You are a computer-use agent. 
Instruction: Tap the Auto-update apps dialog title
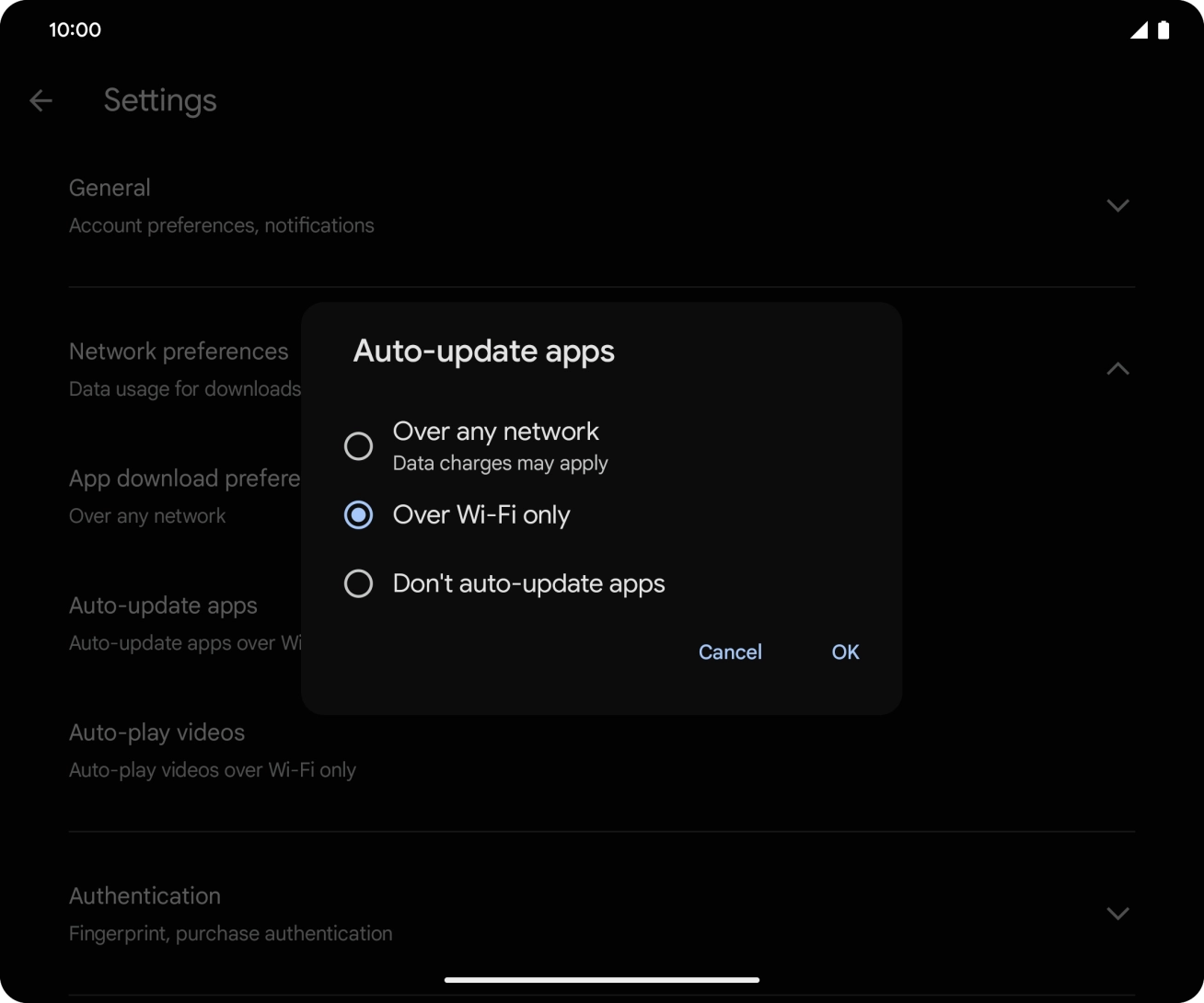pos(483,351)
